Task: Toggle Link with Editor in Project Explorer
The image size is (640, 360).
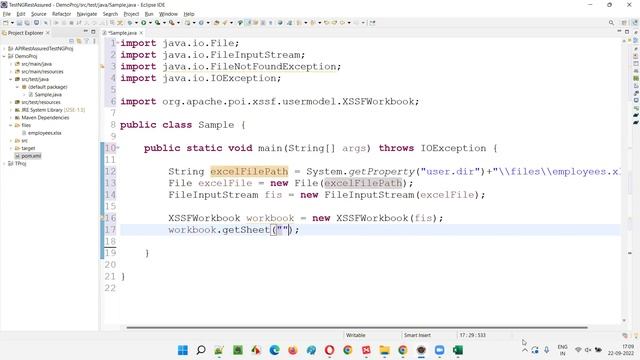Action: (79, 41)
